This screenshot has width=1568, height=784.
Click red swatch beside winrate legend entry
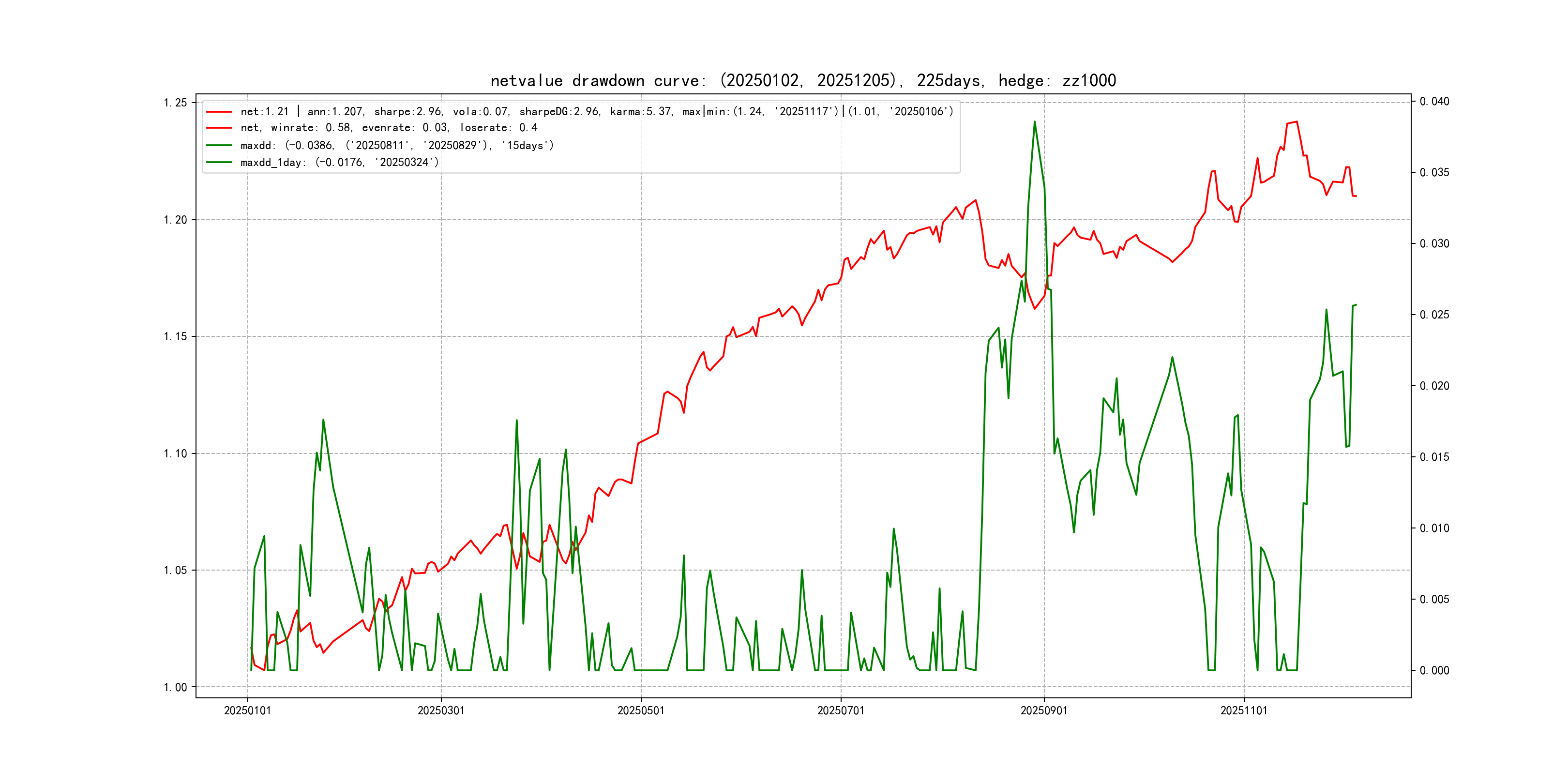click(x=219, y=128)
